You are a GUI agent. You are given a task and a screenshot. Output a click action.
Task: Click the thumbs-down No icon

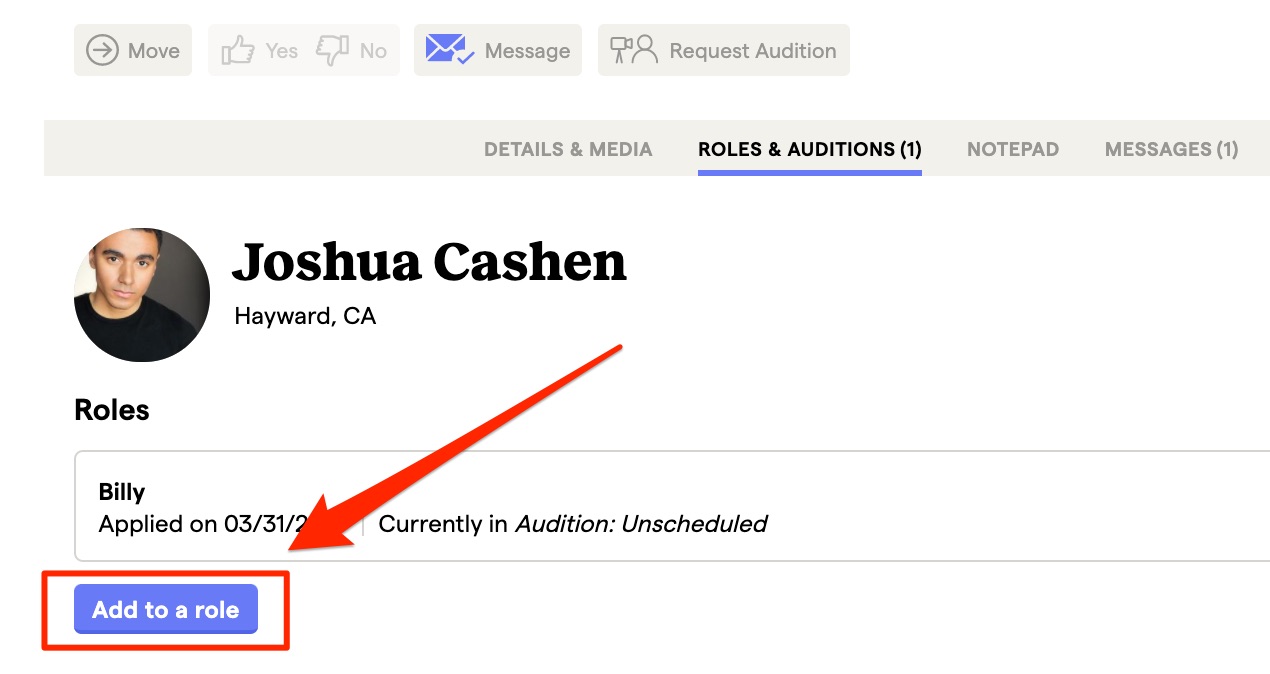click(332, 51)
